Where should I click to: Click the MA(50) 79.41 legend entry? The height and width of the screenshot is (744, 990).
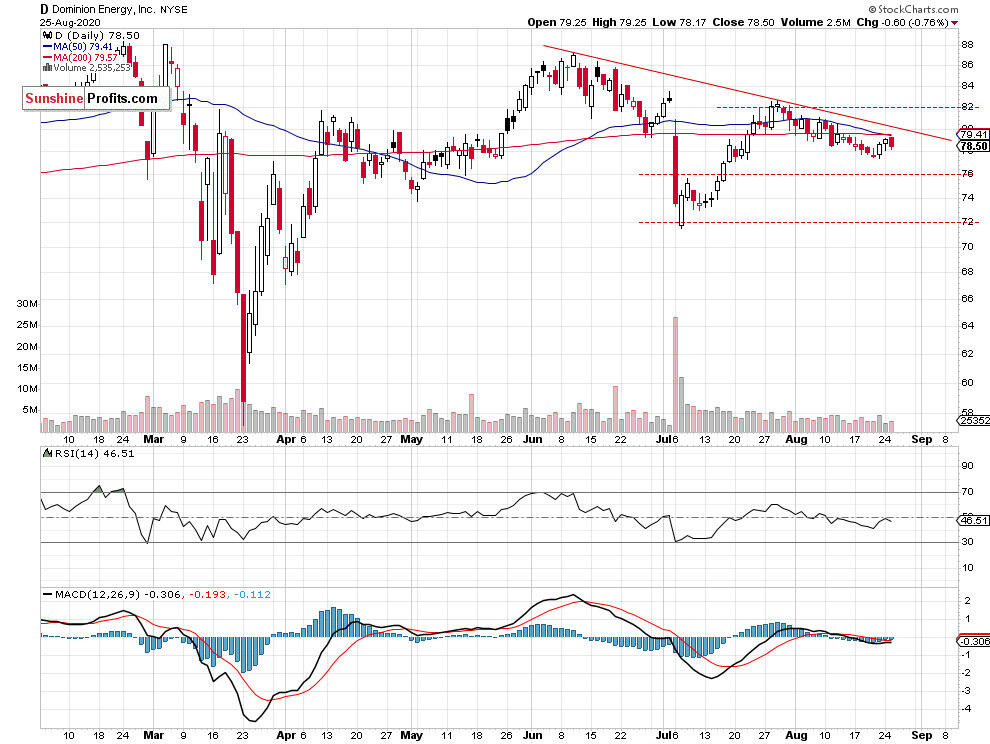click(x=83, y=47)
